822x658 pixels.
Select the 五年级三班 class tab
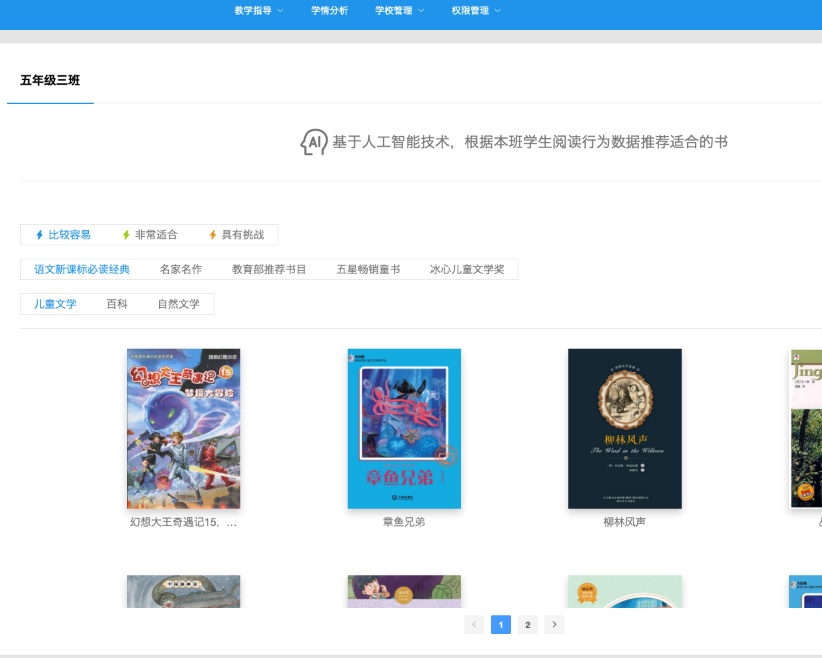pos(50,80)
